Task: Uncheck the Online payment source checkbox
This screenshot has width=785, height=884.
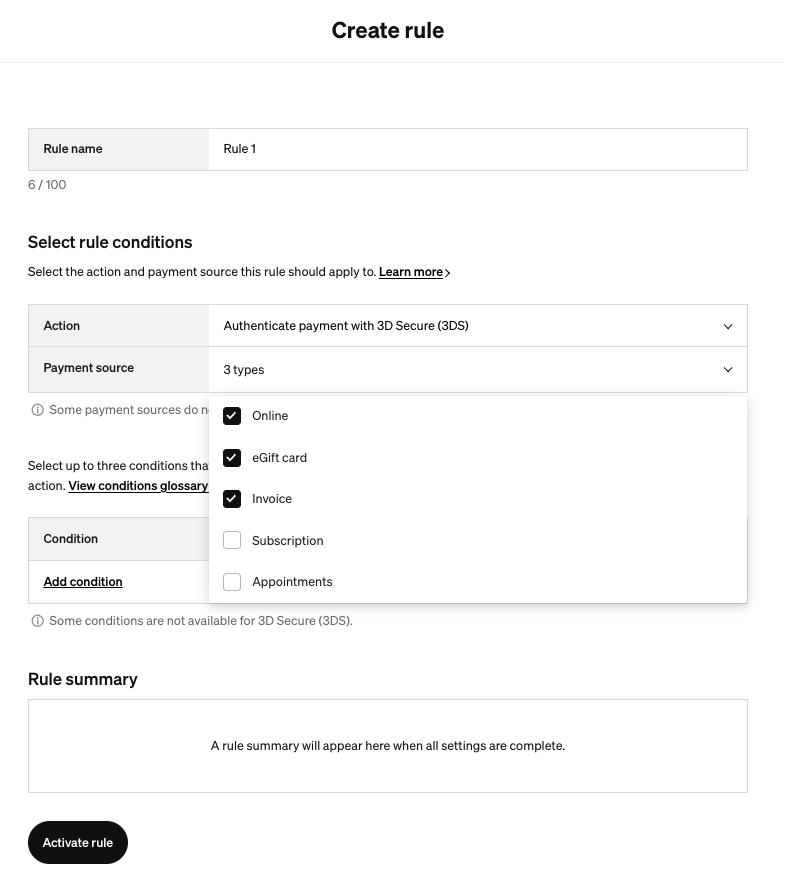Action: 232,416
